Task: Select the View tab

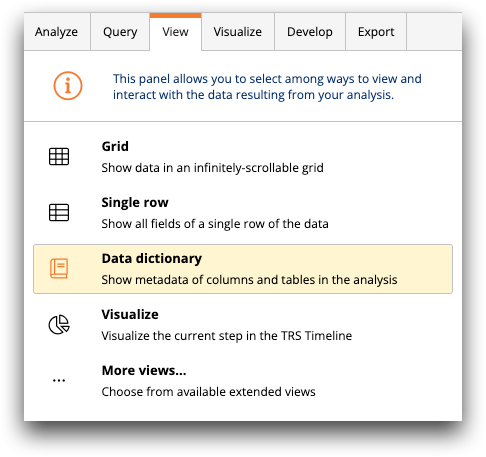Action: coord(176,32)
